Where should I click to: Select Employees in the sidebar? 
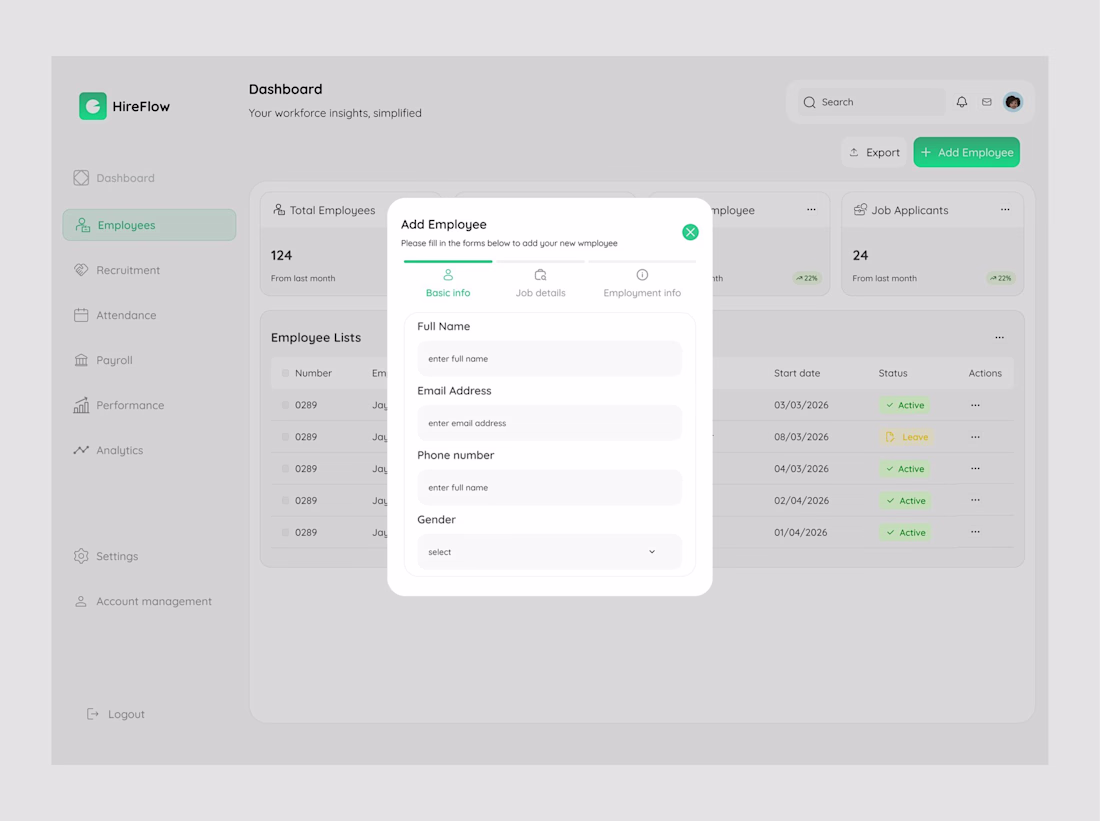(x=149, y=225)
